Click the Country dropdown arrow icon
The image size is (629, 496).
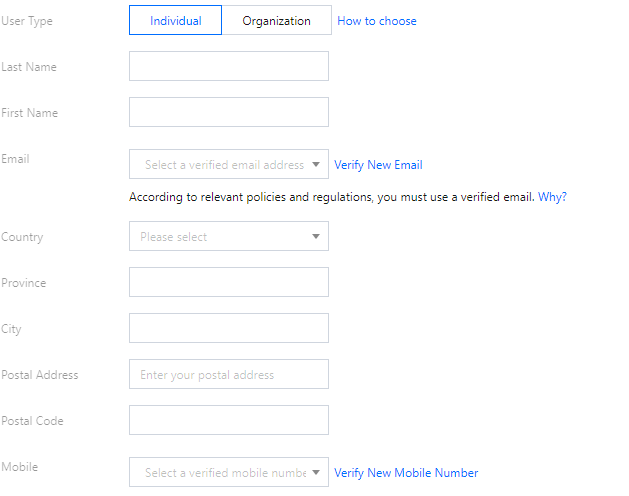coord(316,237)
